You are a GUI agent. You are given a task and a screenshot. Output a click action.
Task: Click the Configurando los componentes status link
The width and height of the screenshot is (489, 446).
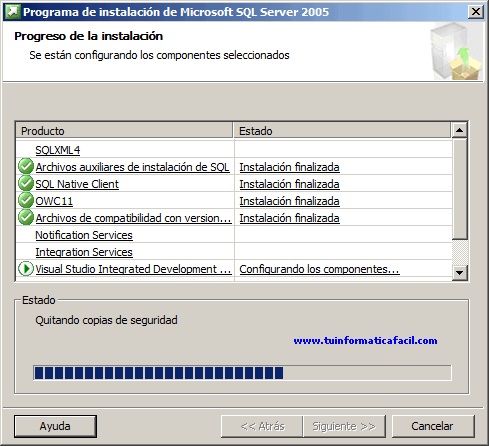[x=319, y=269]
